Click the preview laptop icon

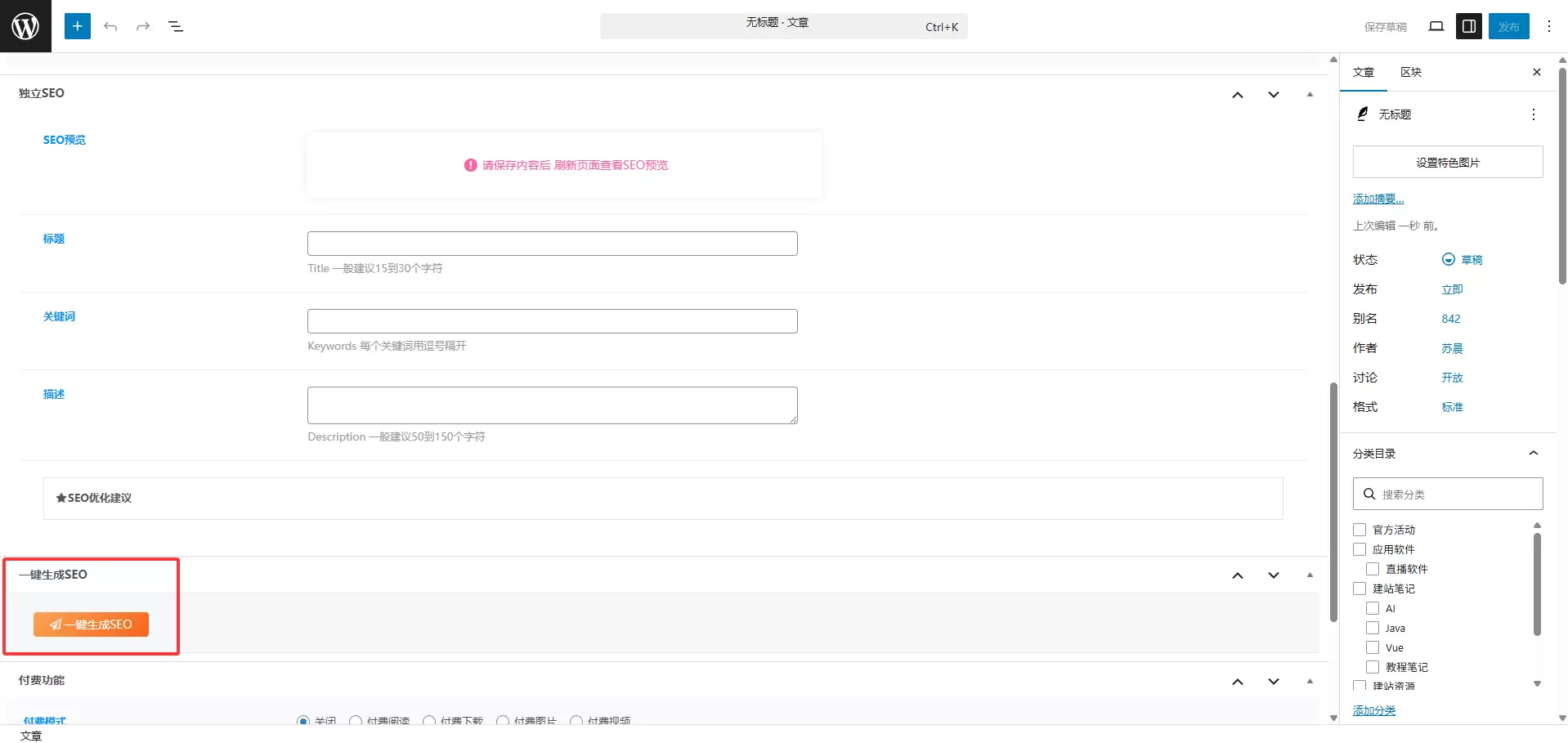[x=1436, y=26]
